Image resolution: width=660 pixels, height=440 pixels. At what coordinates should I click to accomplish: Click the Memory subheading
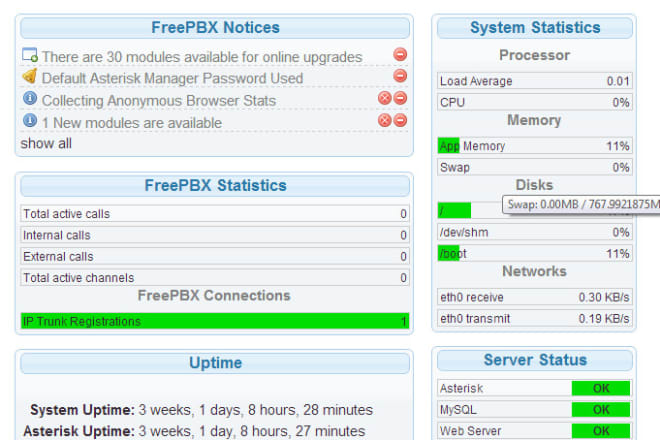pos(534,120)
